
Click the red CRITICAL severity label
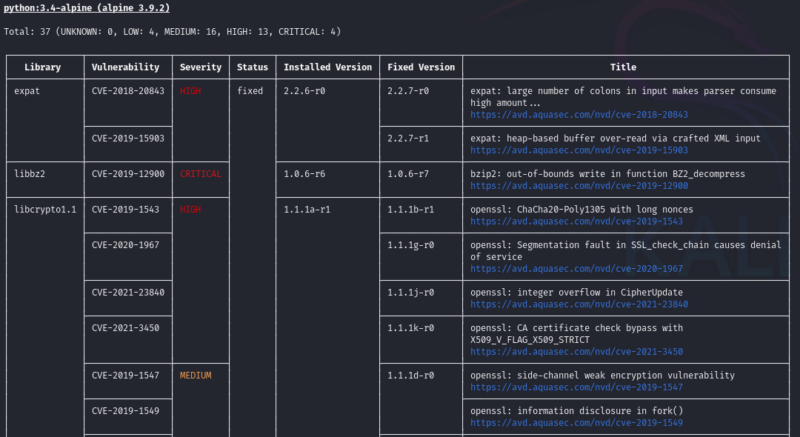point(200,173)
